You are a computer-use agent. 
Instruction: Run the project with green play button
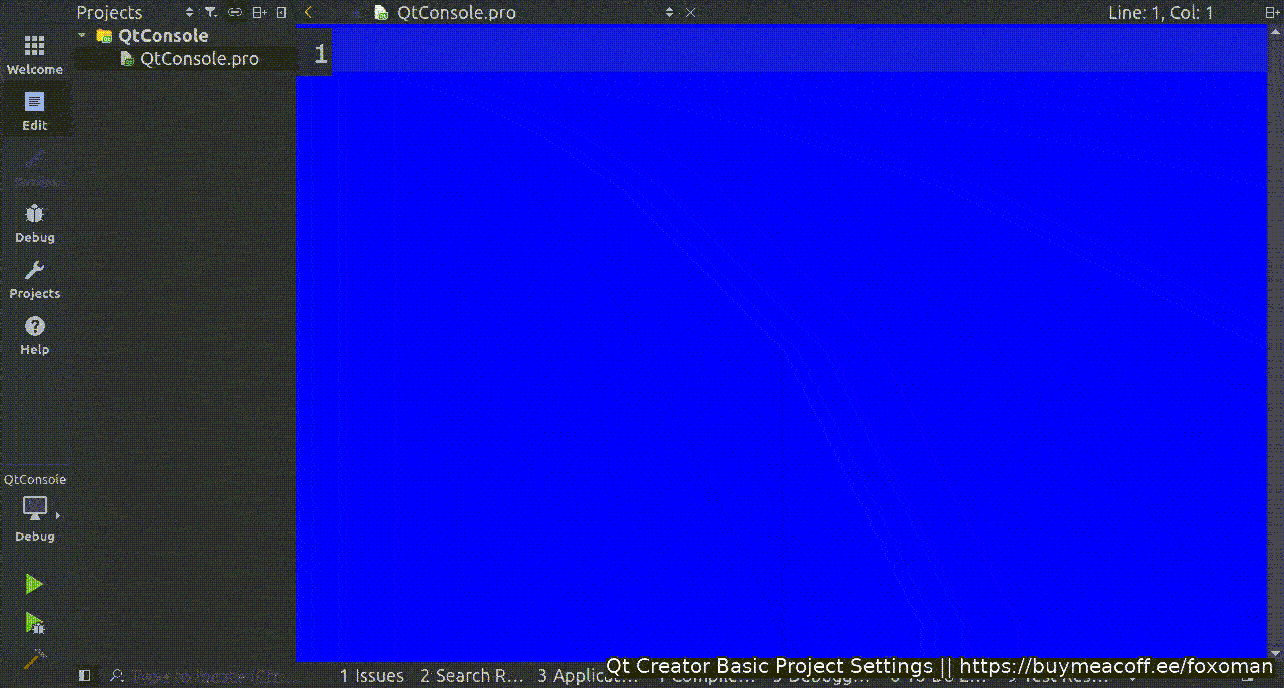pos(35,584)
